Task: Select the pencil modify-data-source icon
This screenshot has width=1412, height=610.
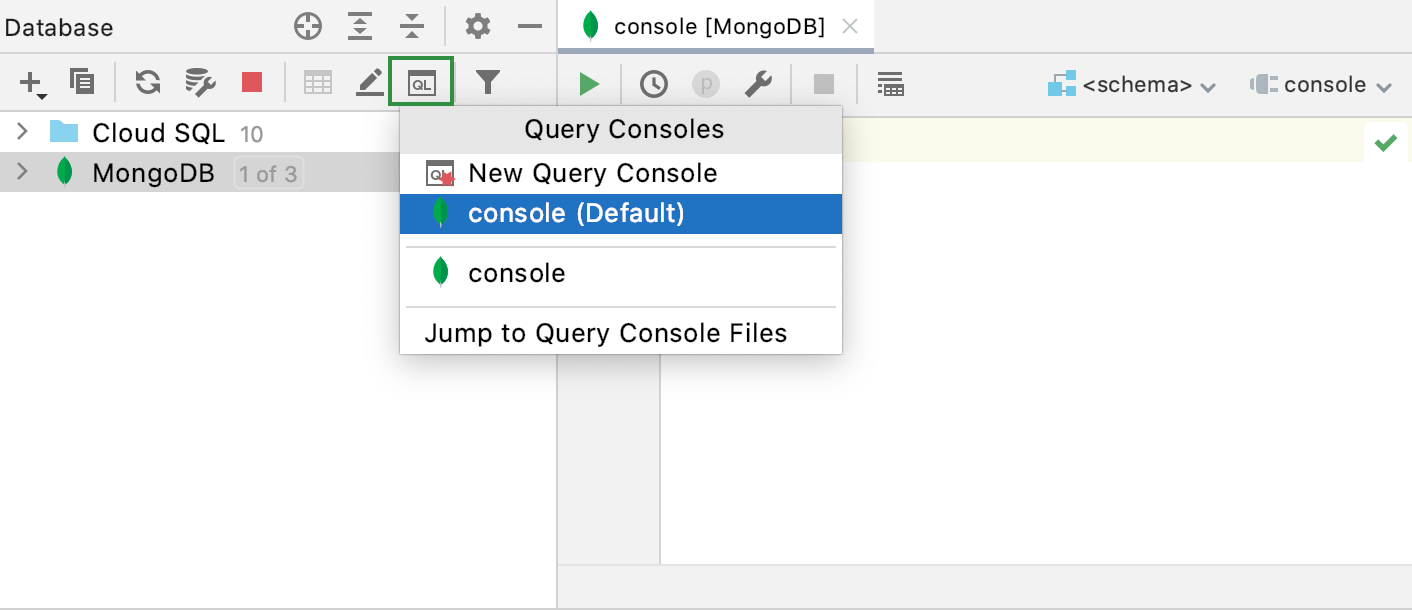Action: [369, 82]
